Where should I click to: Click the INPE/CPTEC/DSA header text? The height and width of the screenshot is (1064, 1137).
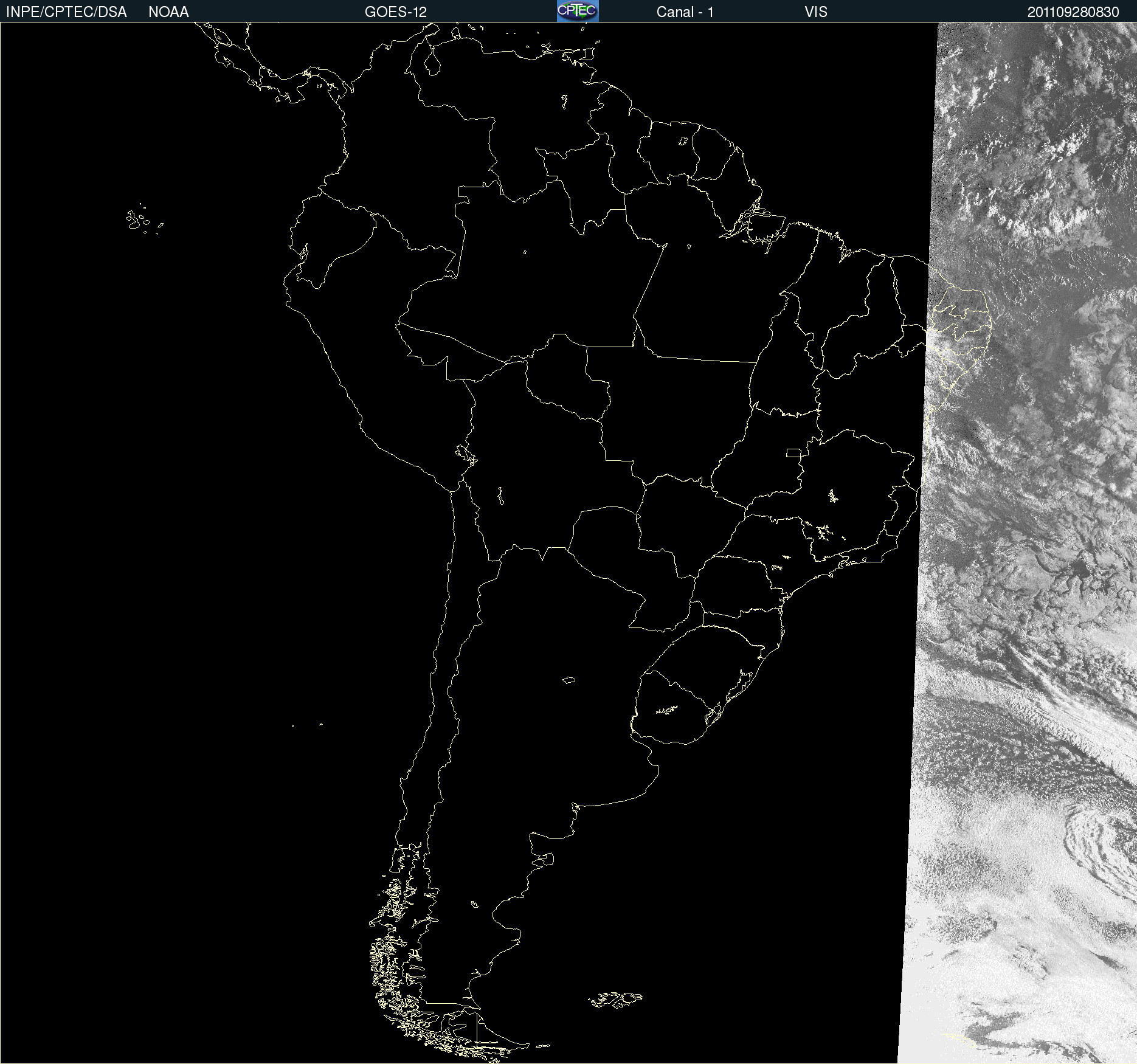tap(66, 12)
